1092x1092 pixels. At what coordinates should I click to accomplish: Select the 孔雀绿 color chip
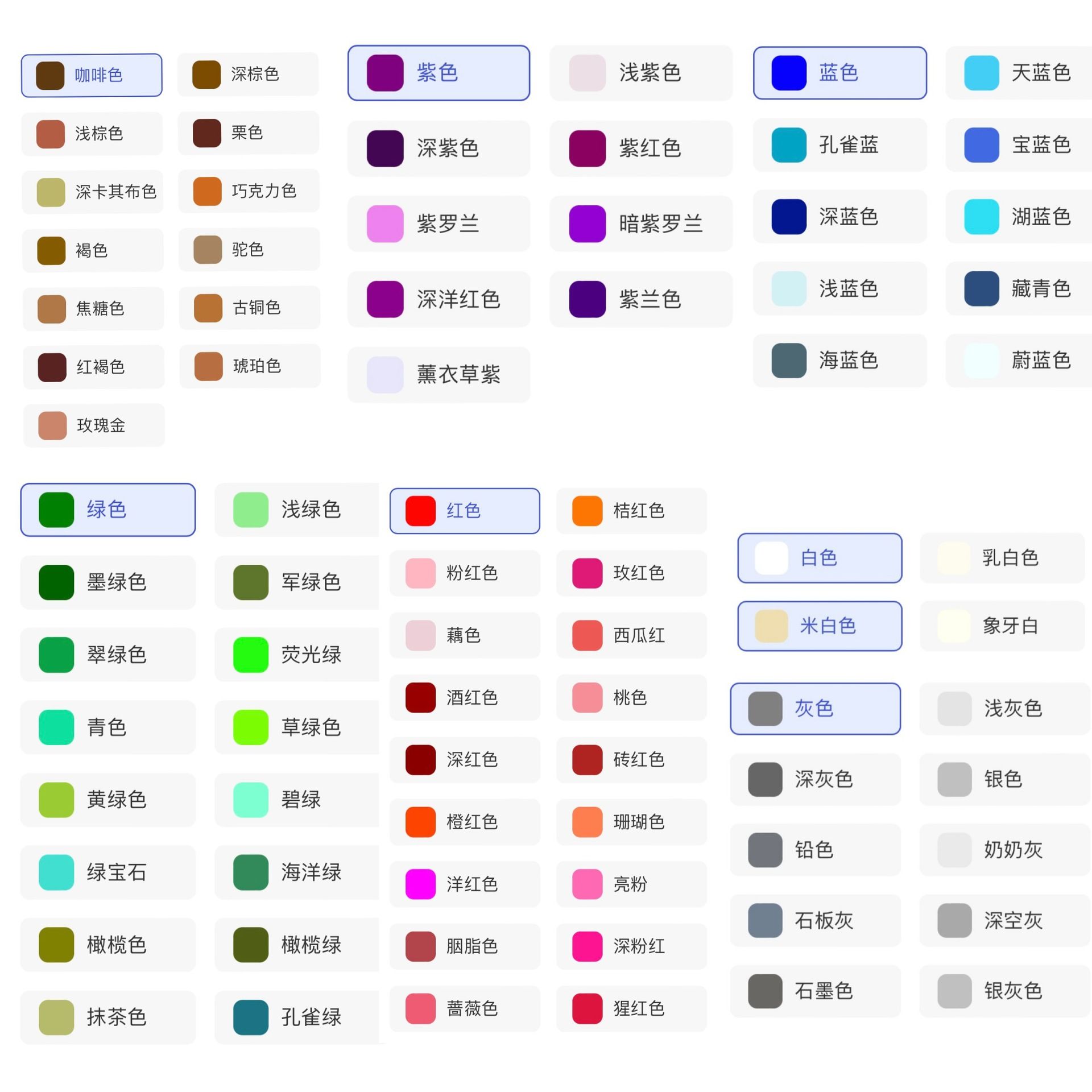[x=296, y=1017]
